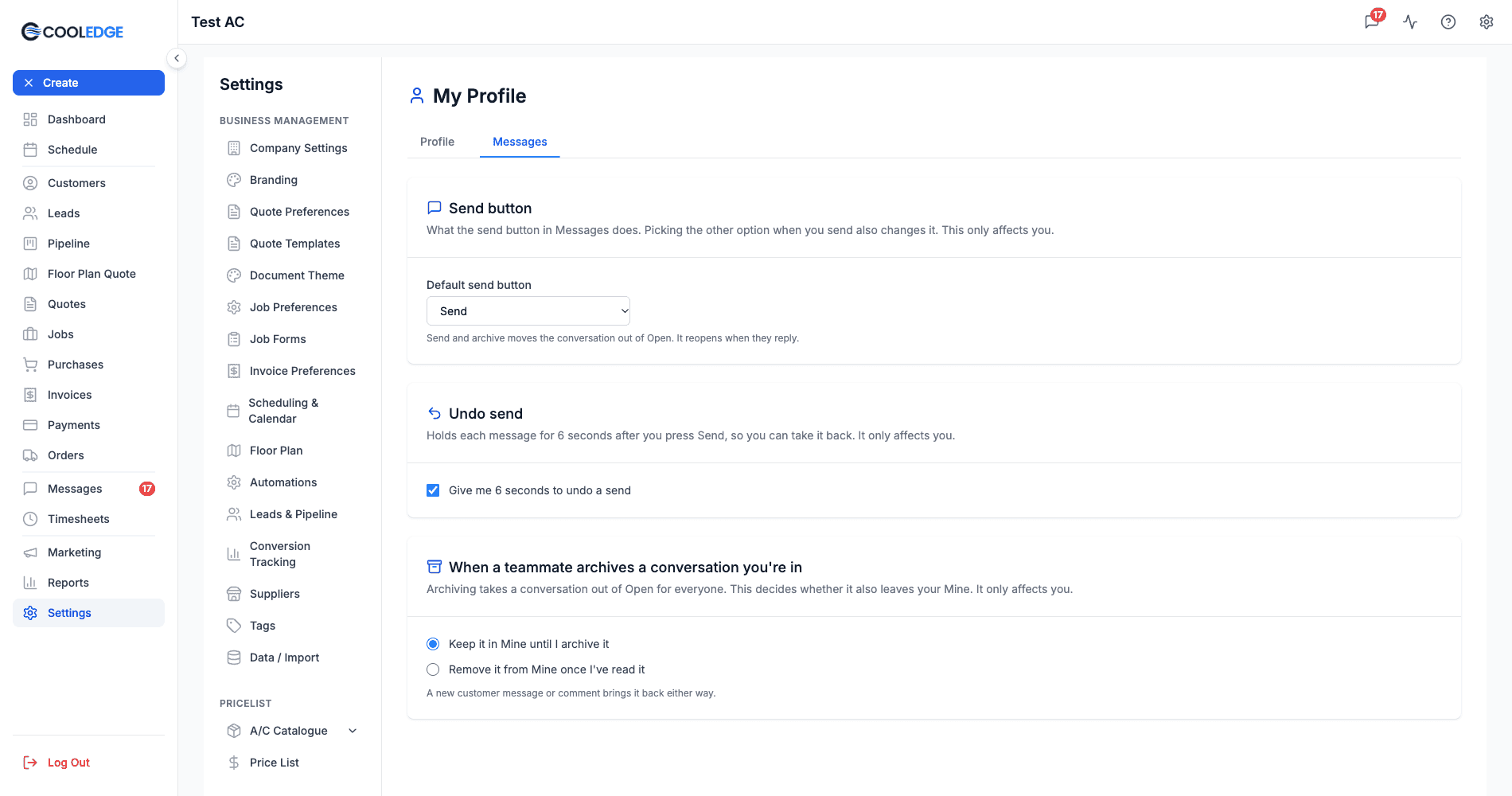Collapse the left sidebar with the chevron
The height and width of the screenshot is (796, 1512).
(x=177, y=58)
